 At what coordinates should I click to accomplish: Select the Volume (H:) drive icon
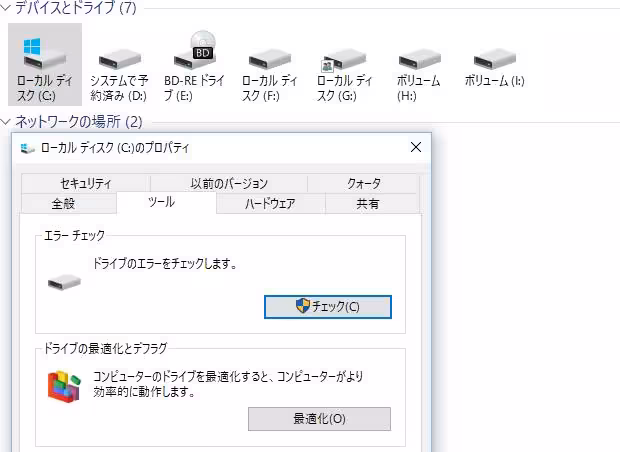point(420,59)
